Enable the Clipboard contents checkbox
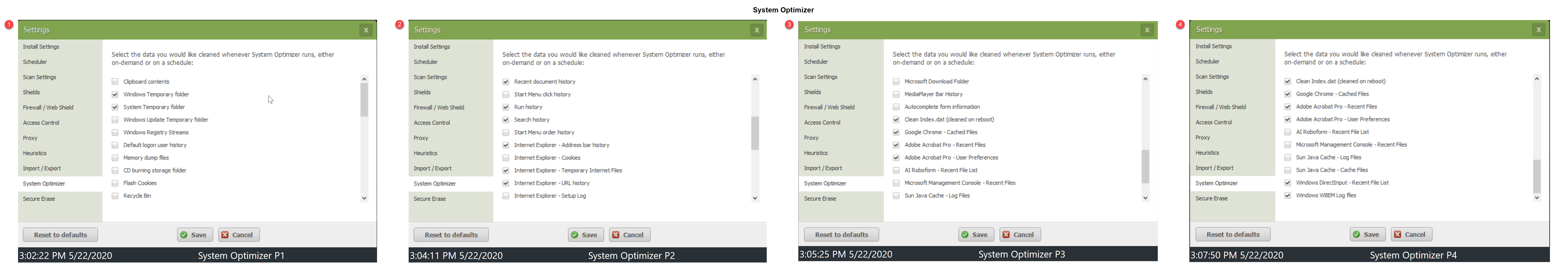The image size is (1568, 267). point(115,82)
